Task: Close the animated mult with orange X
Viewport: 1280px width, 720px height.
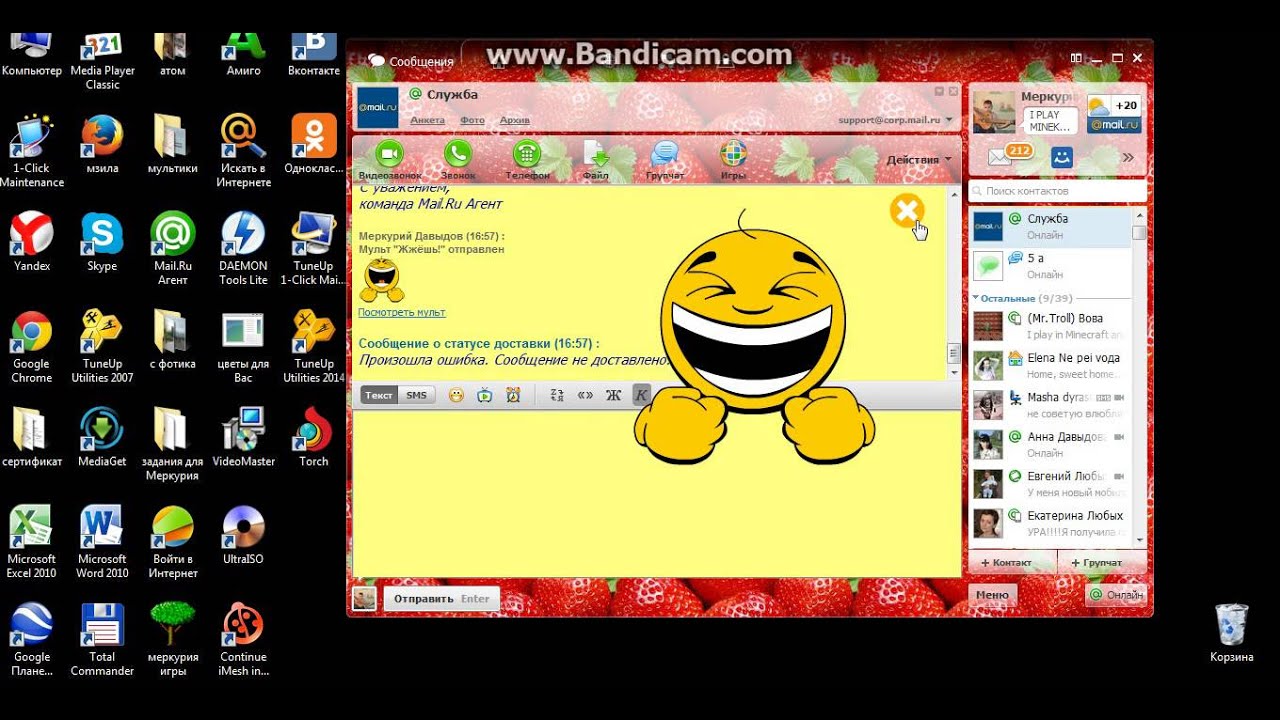Action: pos(907,211)
